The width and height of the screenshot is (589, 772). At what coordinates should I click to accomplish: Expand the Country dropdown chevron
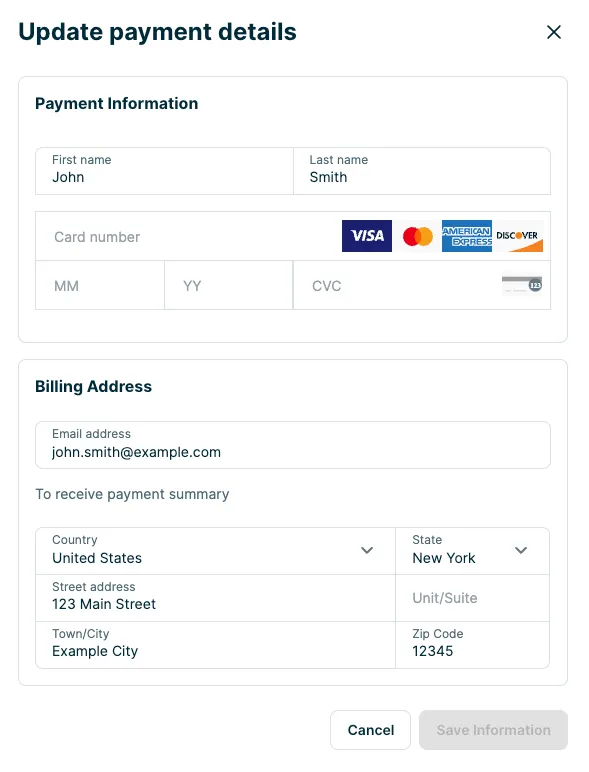pyautogui.click(x=367, y=550)
